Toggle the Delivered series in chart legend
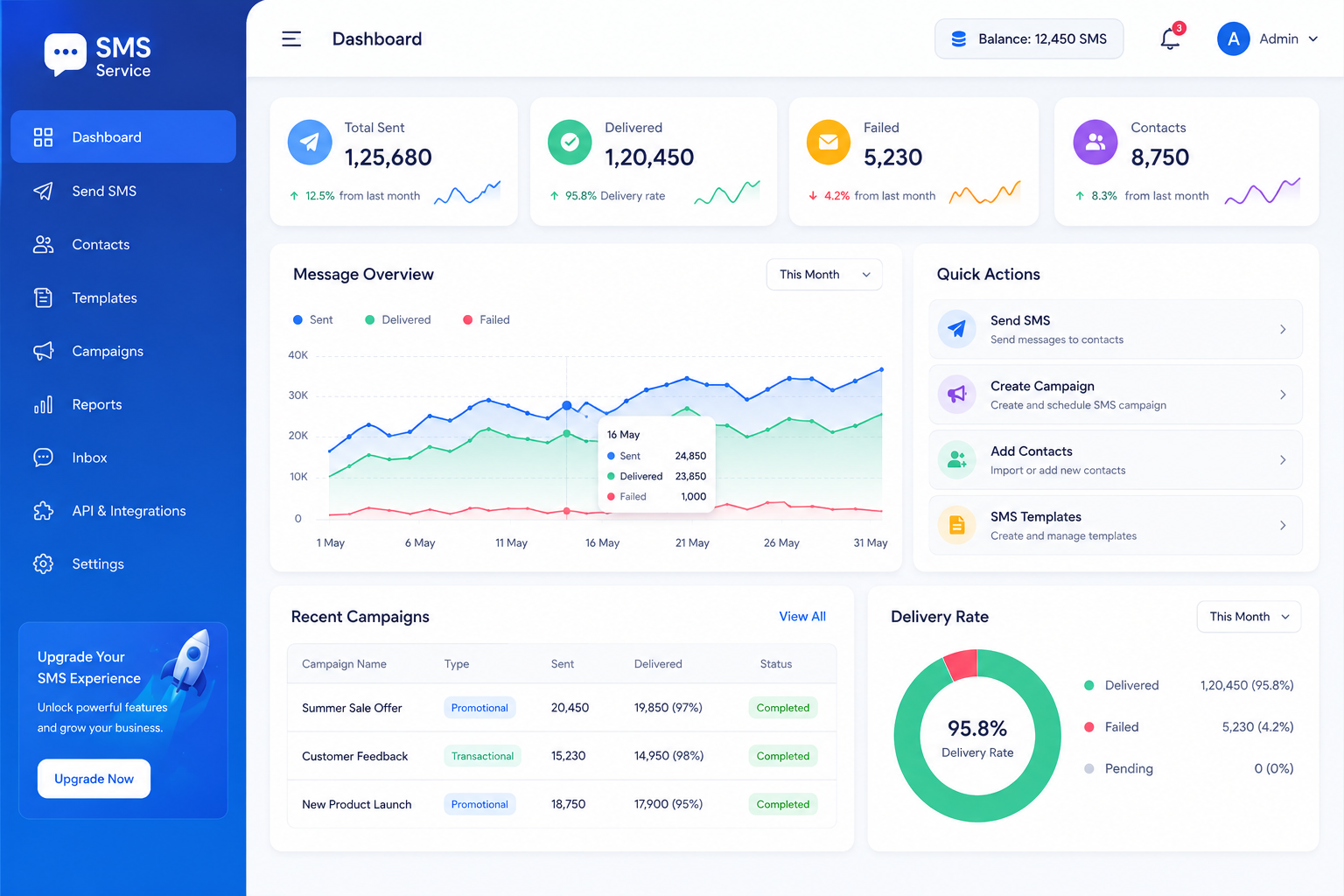This screenshot has width=1344, height=896. tap(398, 320)
